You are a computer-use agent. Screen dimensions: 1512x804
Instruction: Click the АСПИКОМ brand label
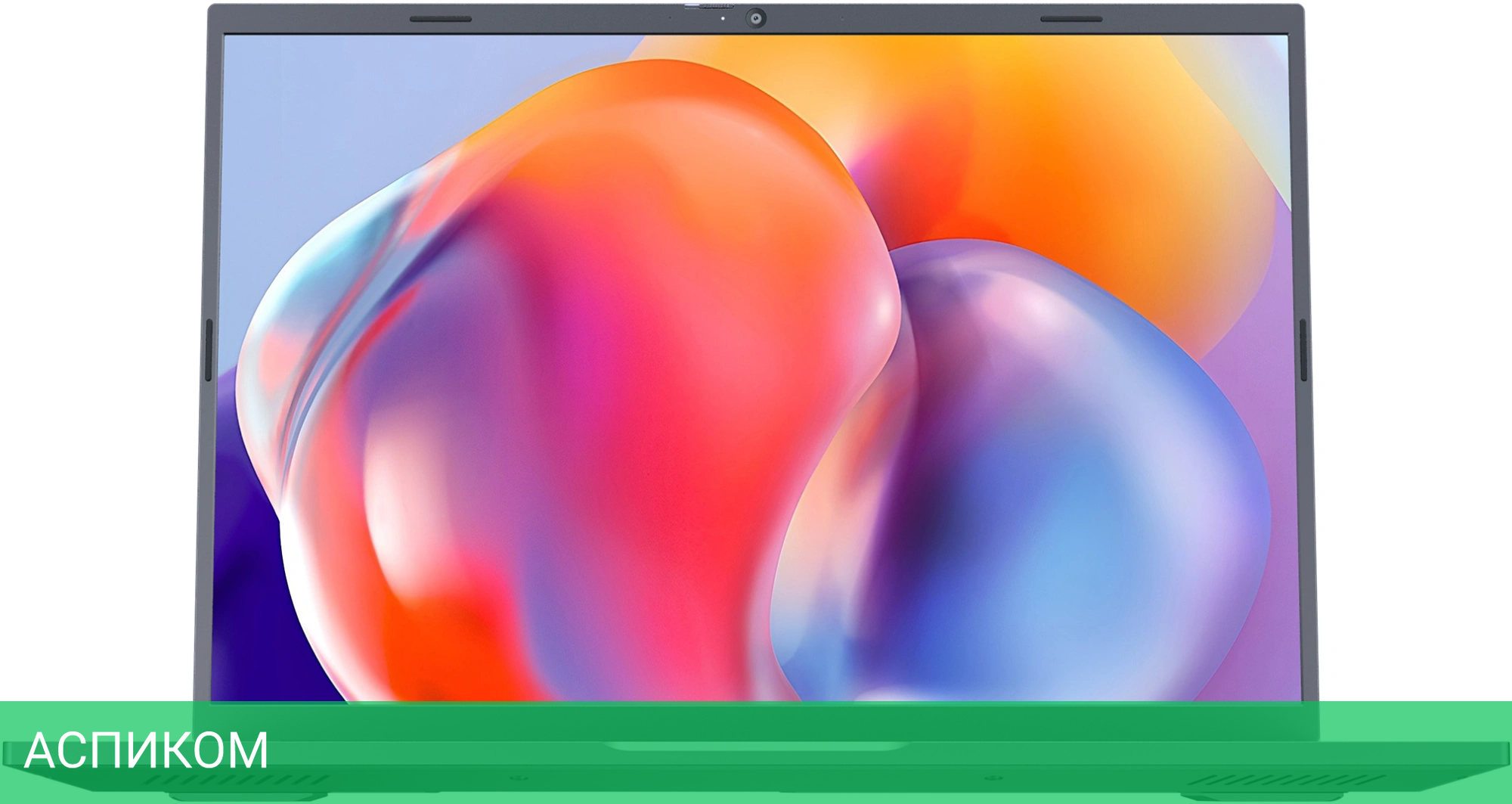146,750
